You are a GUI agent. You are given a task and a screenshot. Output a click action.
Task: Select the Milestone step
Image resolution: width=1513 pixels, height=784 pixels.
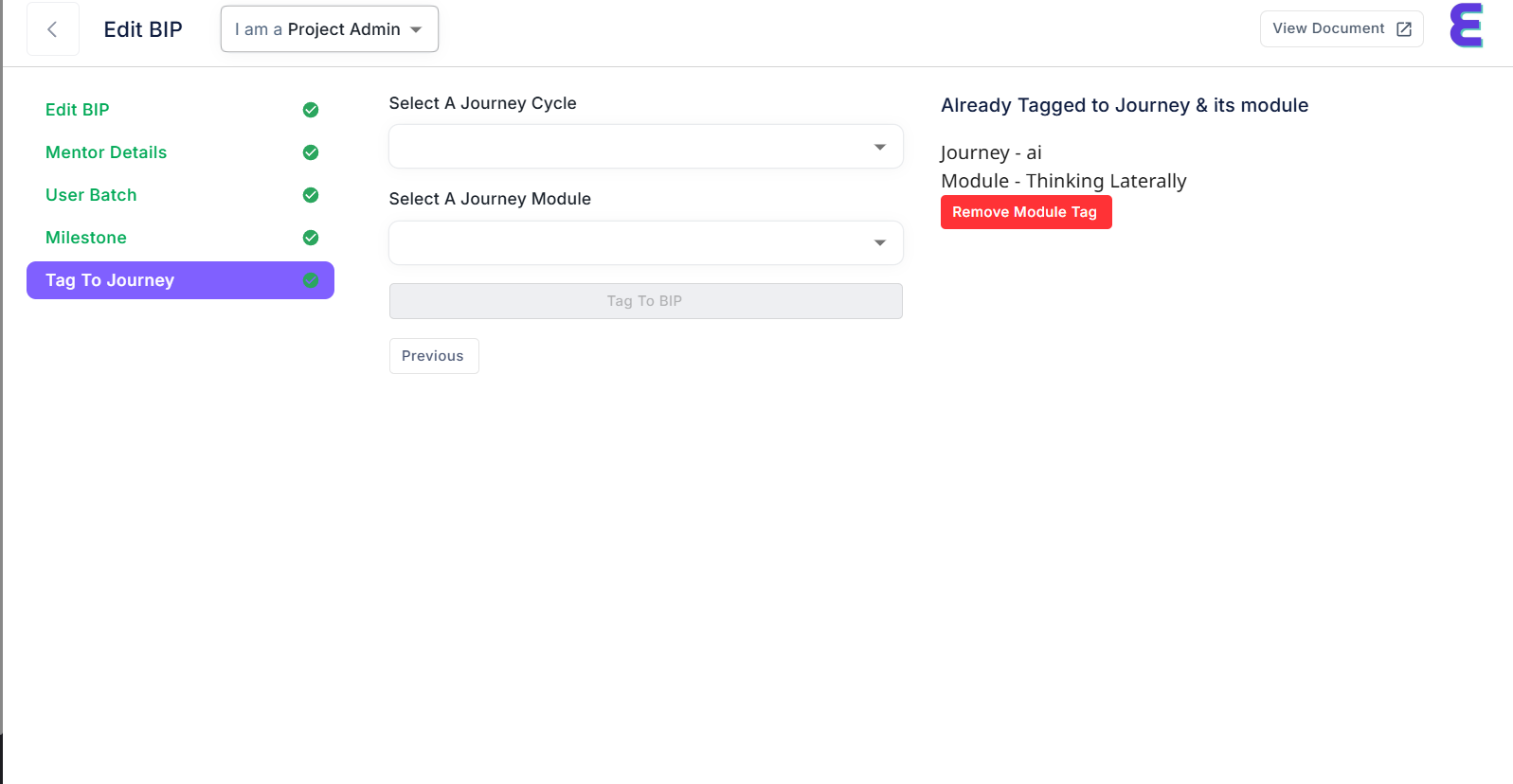86,238
